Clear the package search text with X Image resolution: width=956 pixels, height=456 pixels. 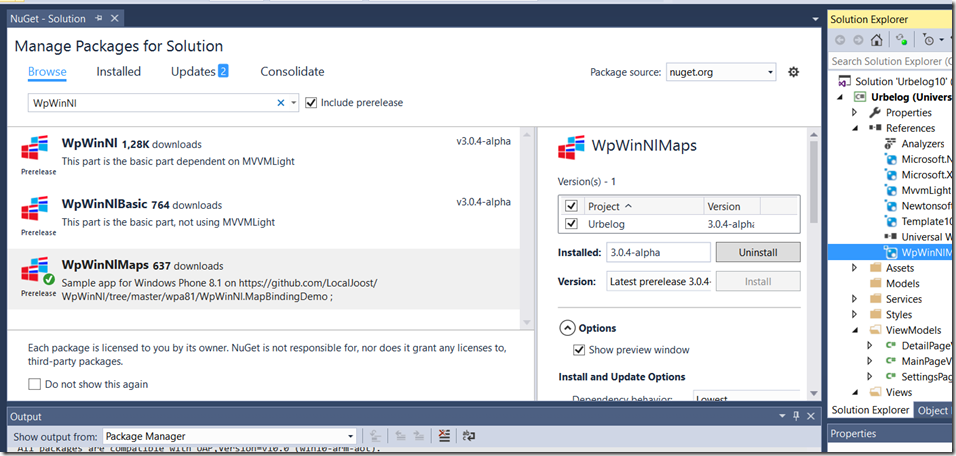[x=281, y=103]
